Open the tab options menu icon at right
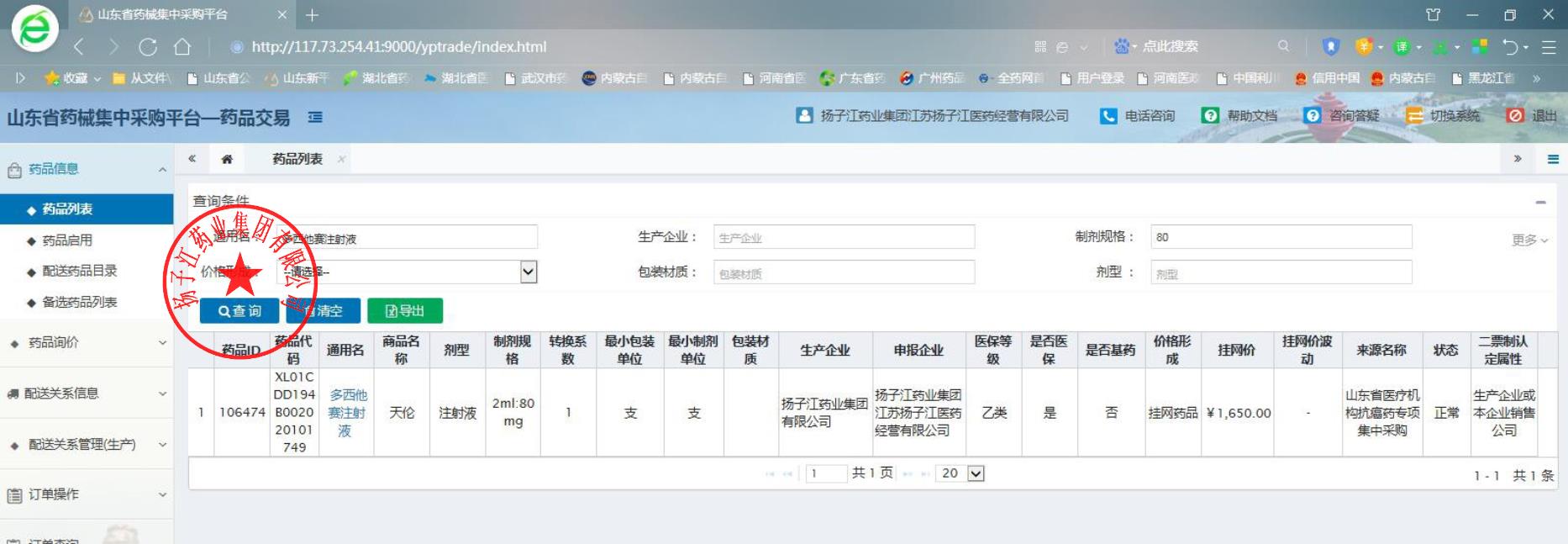Screen dimensions: 1568x544 click(x=1553, y=159)
